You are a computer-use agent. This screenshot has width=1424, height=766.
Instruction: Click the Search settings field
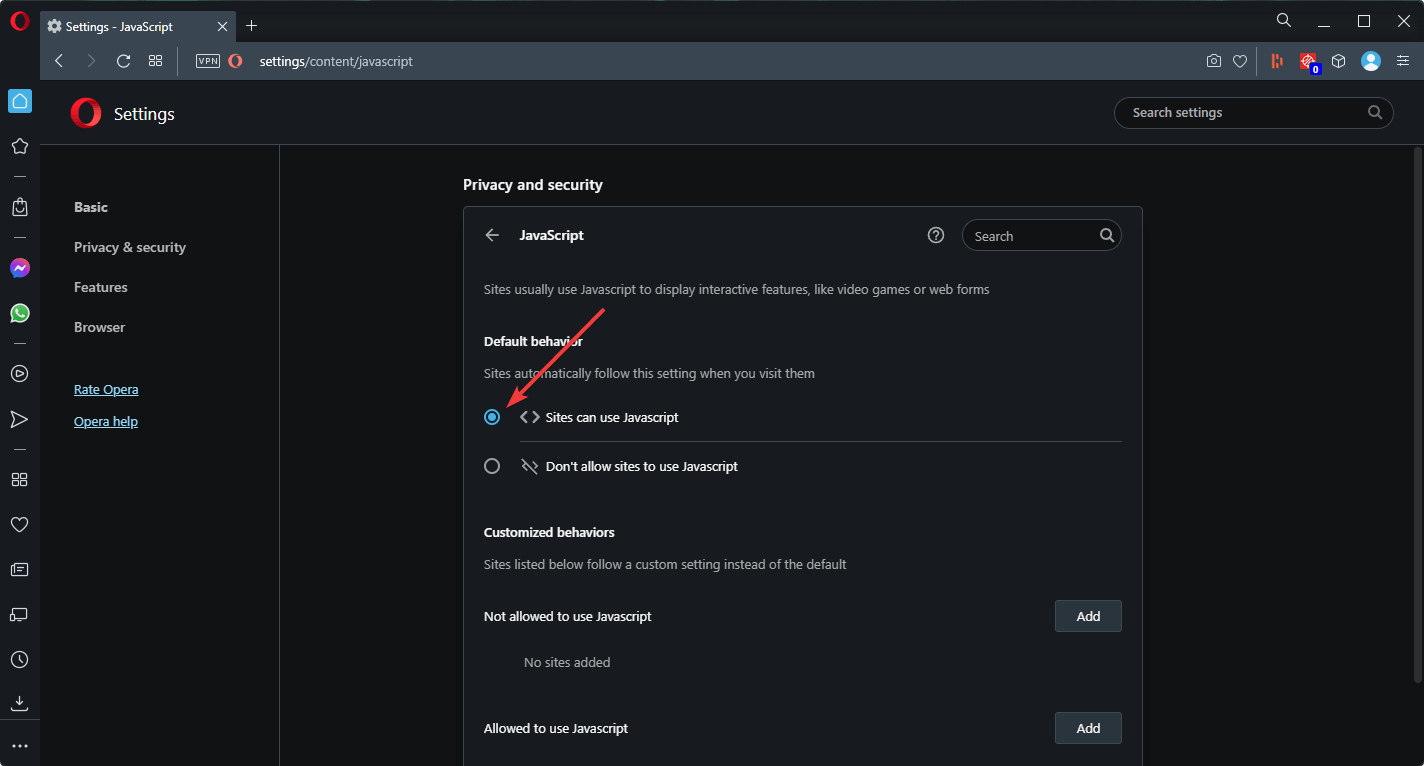tap(1245, 113)
